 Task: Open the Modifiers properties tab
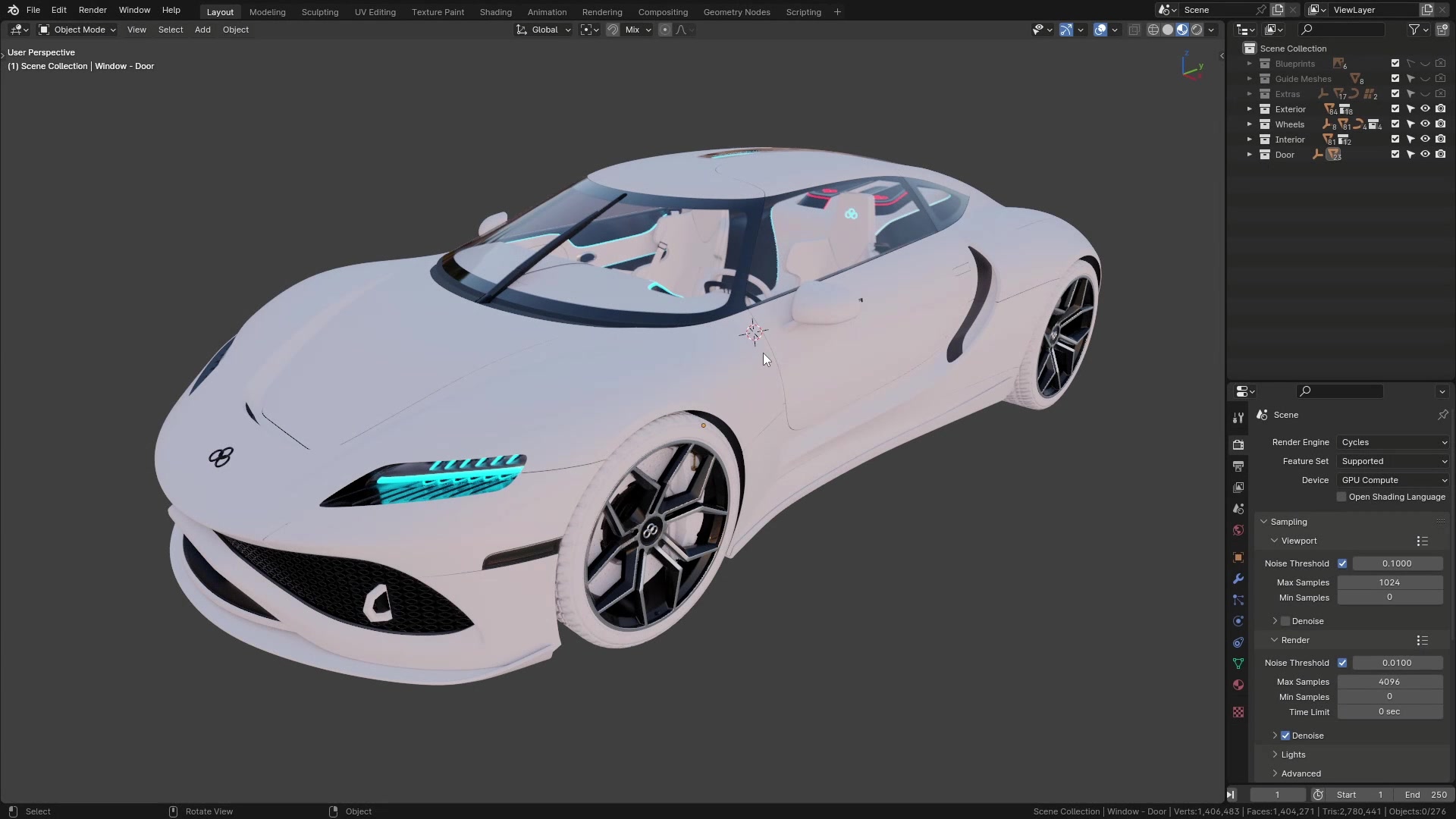1238,579
